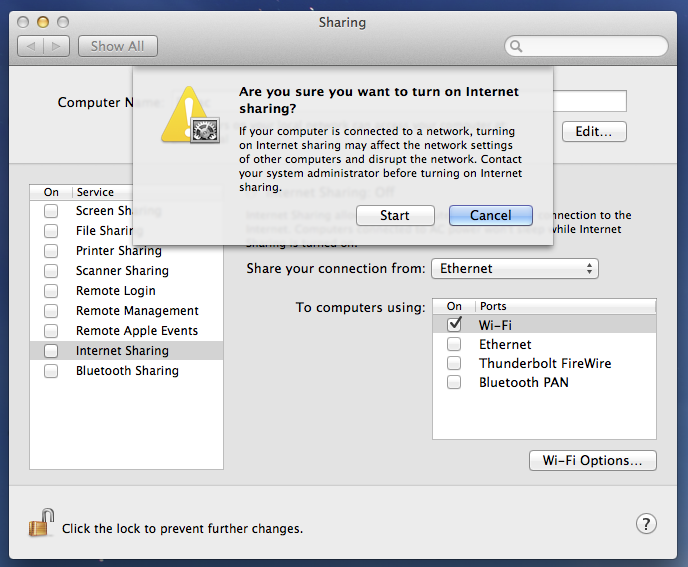
Task: Enable the Remote Apple Events checkbox
Action: point(51,331)
